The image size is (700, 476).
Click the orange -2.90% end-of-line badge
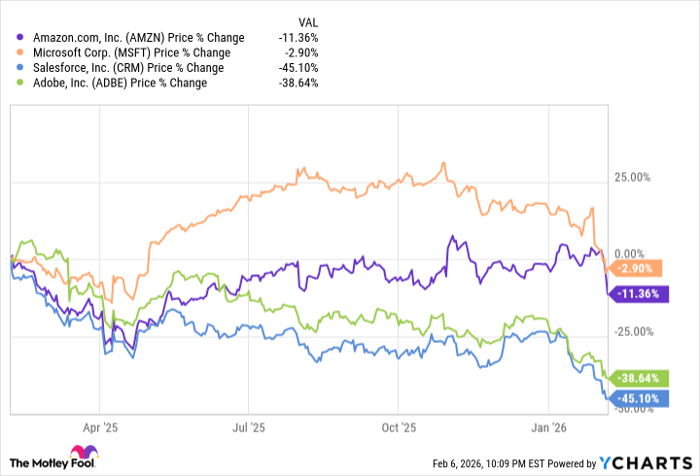[x=636, y=269]
